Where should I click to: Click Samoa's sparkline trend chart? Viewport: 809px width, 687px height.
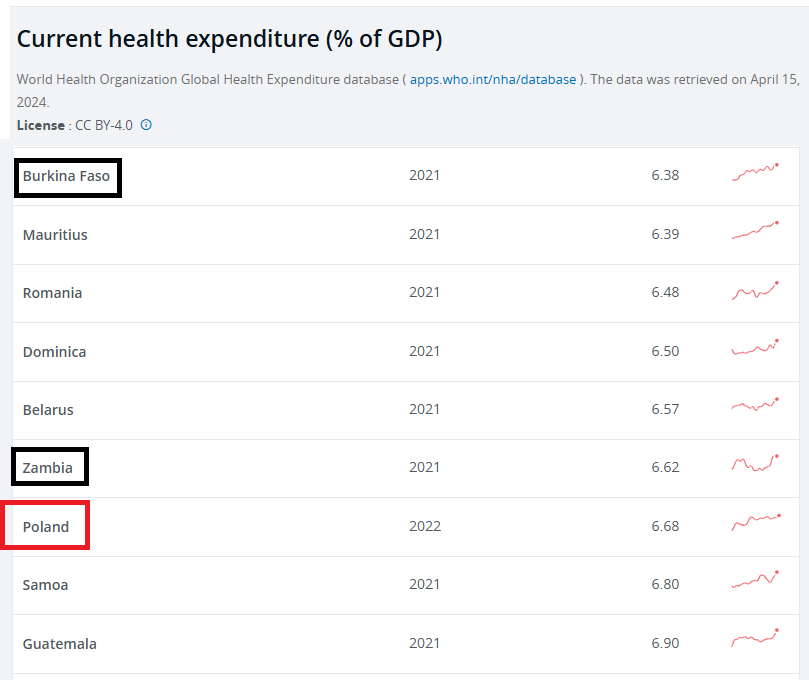(x=755, y=580)
